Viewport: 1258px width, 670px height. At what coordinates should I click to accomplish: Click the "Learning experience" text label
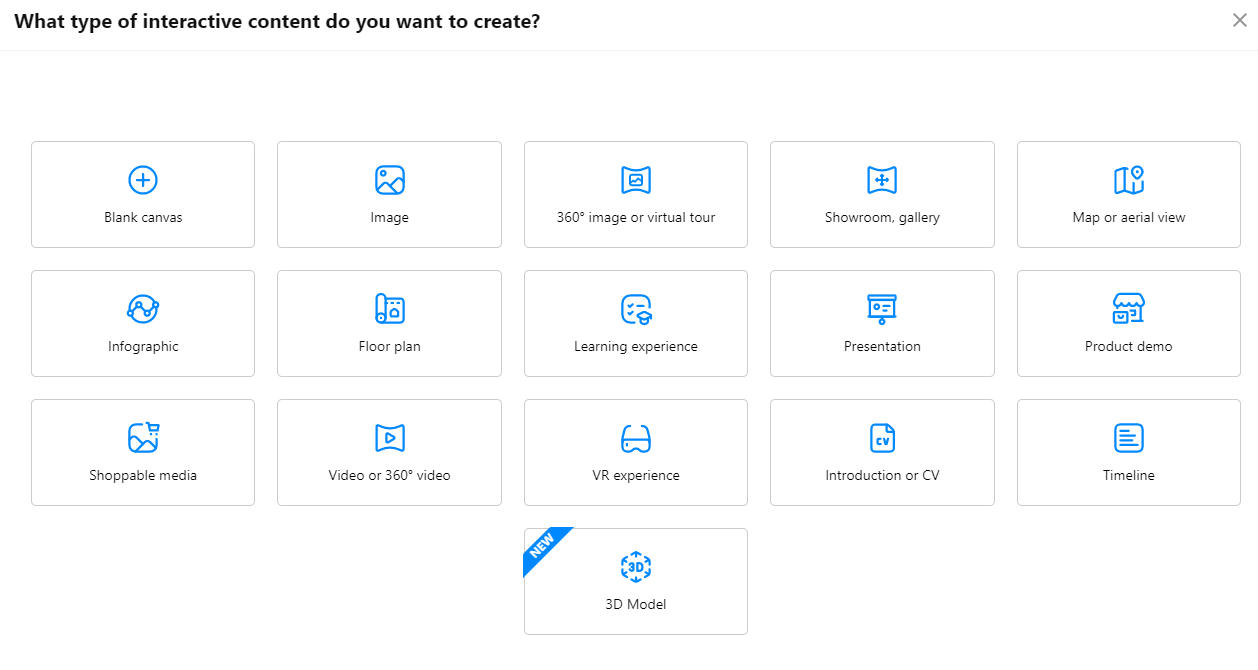[x=636, y=347]
